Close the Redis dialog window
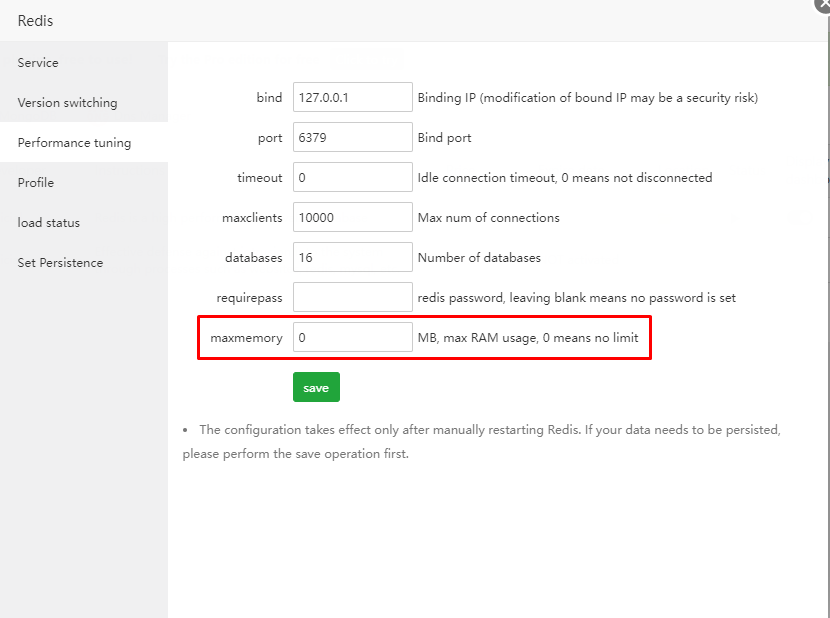This screenshot has width=830, height=618. [x=823, y=4]
